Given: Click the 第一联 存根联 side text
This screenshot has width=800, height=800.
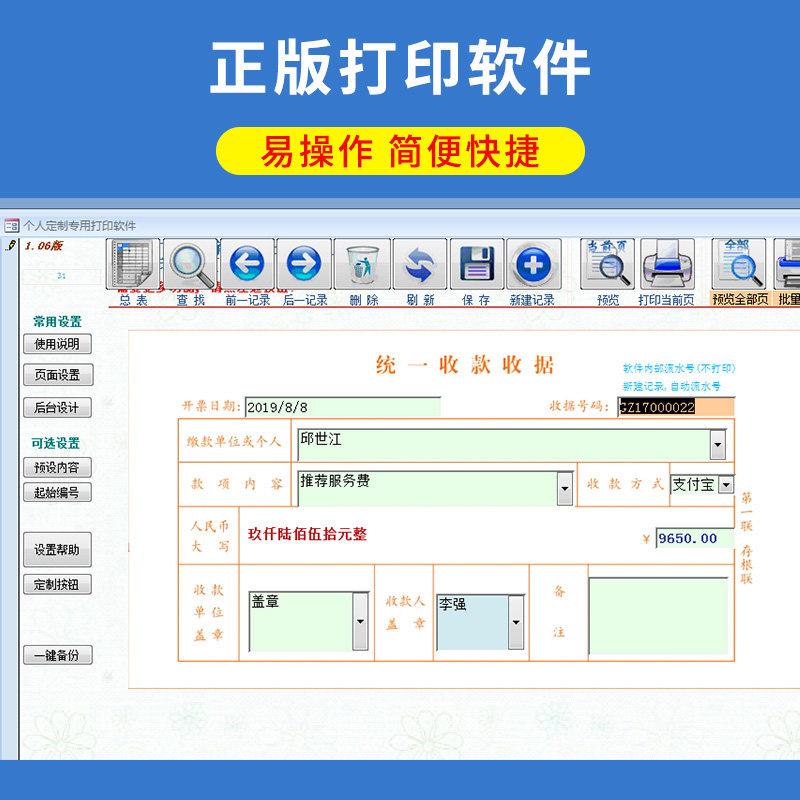Looking at the screenshot, I should click(x=746, y=538).
